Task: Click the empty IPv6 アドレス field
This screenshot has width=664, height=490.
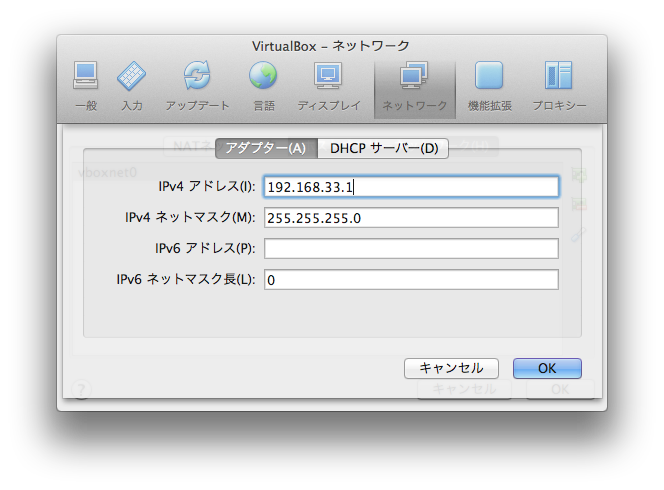Action: tap(411, 249)
